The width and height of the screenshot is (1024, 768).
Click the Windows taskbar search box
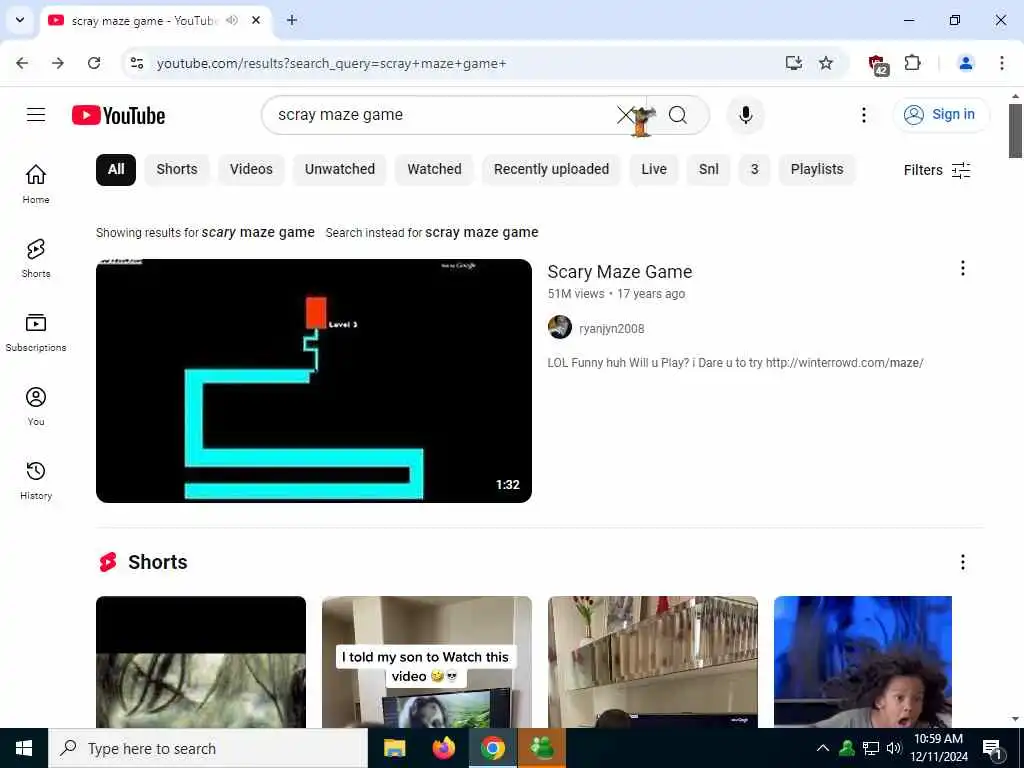[x=208, y=748]
